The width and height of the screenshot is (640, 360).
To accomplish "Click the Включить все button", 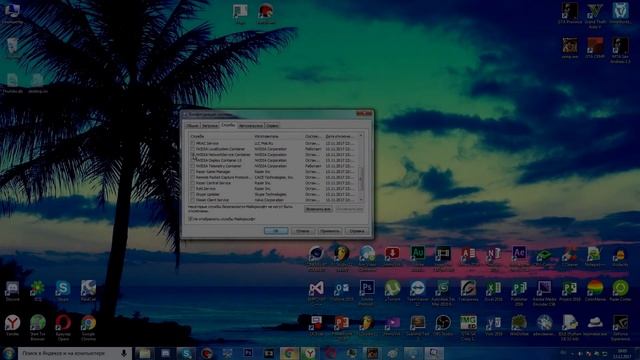I will pyautogui.click(x=318, y=209).
